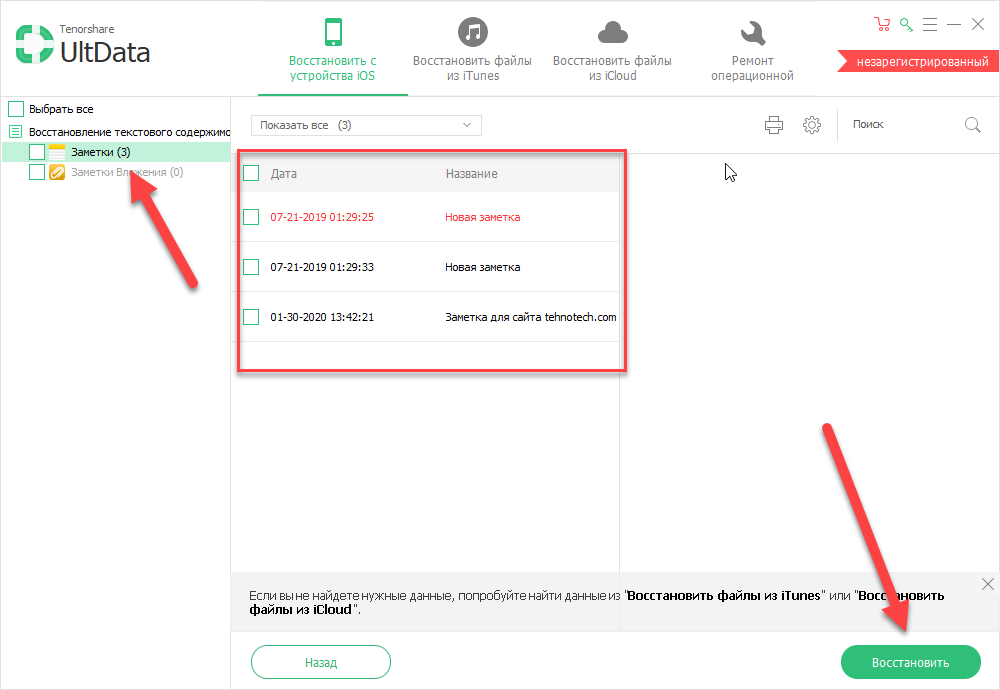Screen dimensions: 1000x690
Task: Open black Новая заметка title at 01:29:33
Action: 483,267
